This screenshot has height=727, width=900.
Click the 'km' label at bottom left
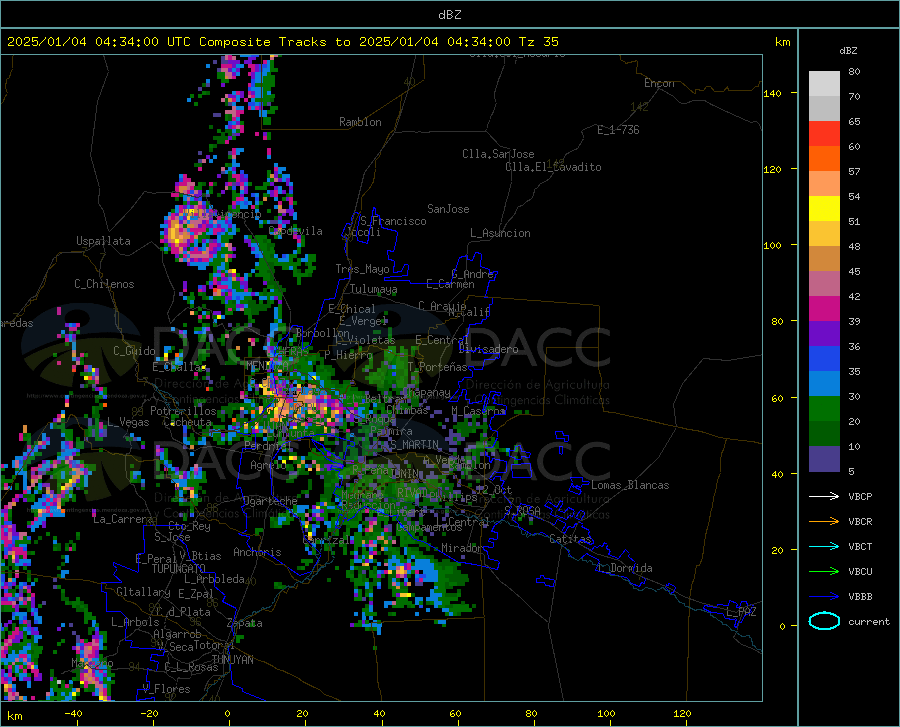(14, 716)
